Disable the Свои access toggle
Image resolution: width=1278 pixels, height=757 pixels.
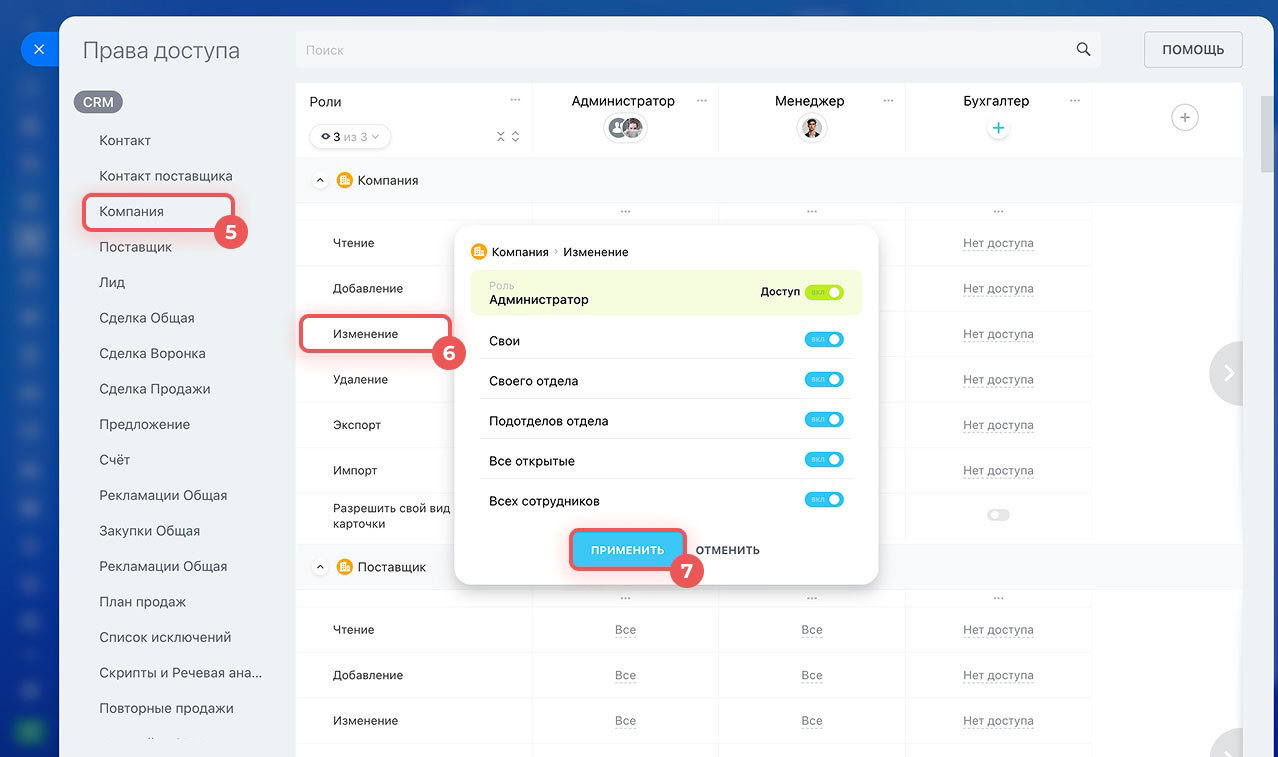point(824,340)
